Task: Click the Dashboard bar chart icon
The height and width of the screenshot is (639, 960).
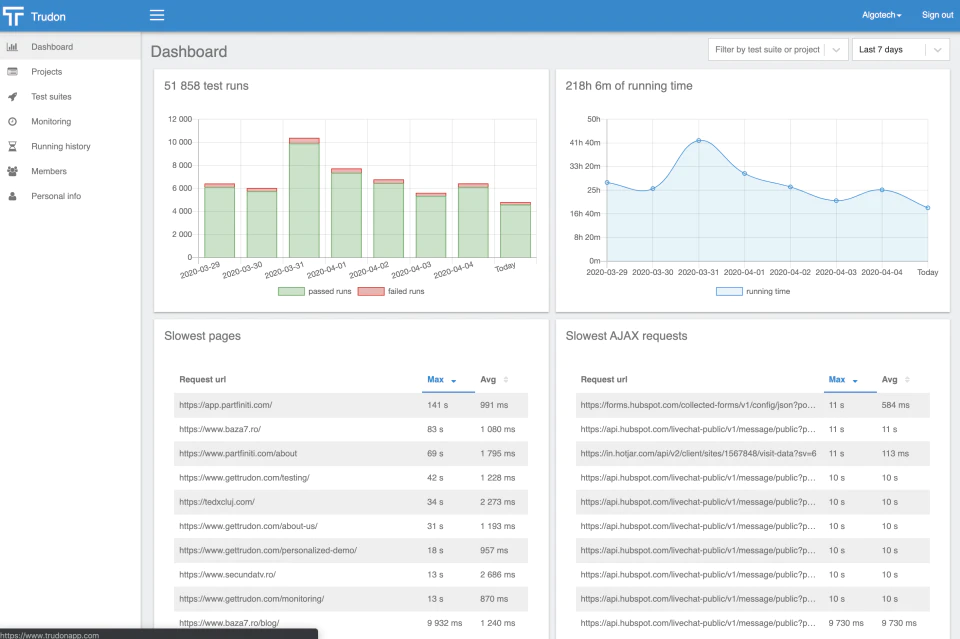Action: click(12, 47)
